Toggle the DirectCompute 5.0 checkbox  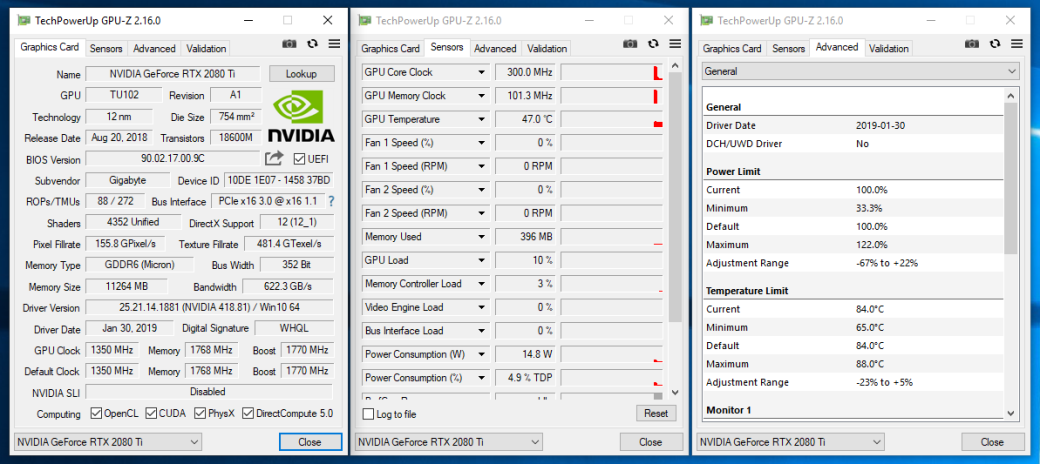click(x=247, y=414)
